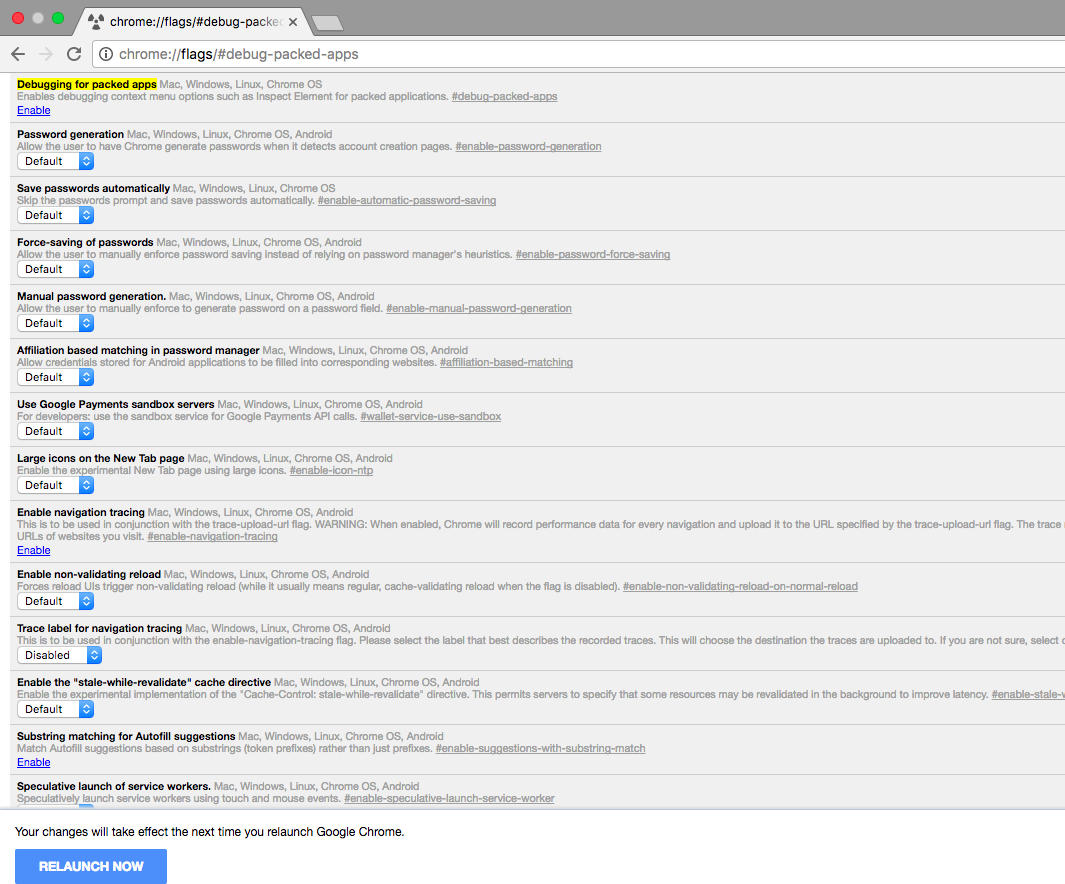Reload the flags page

(x=74, y=54)
